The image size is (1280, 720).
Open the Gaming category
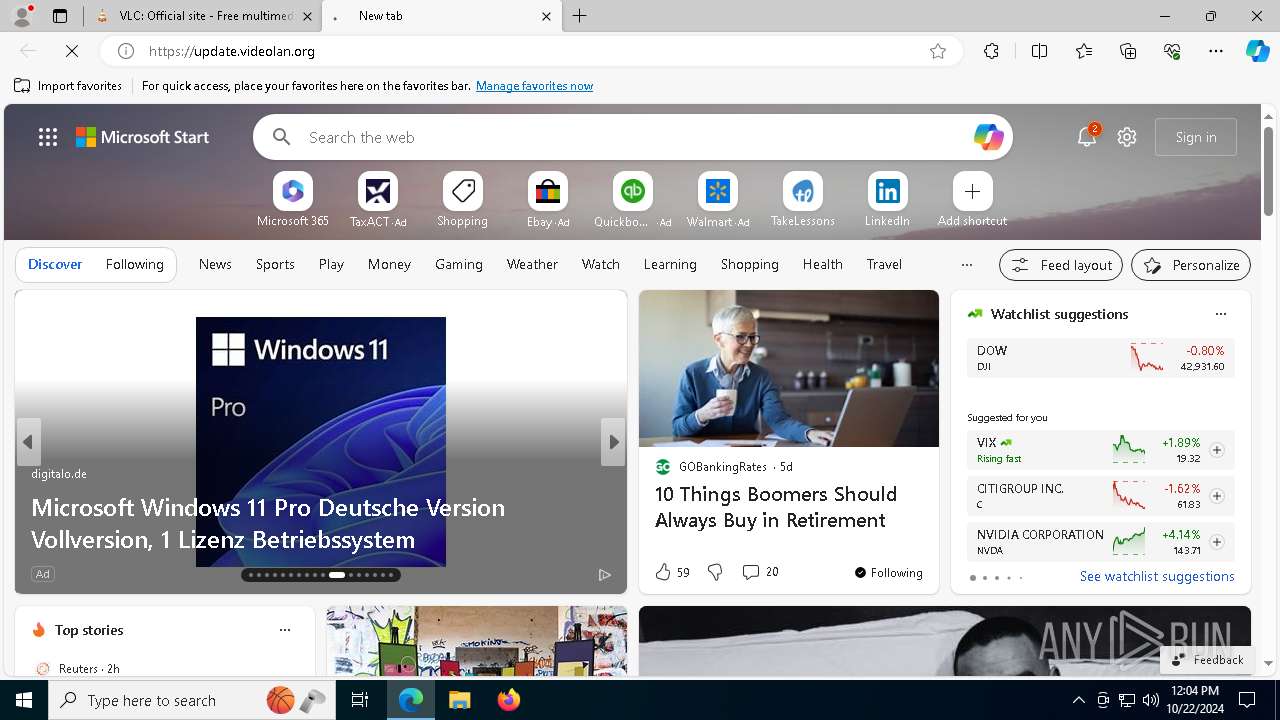click(x=459, y=264)
